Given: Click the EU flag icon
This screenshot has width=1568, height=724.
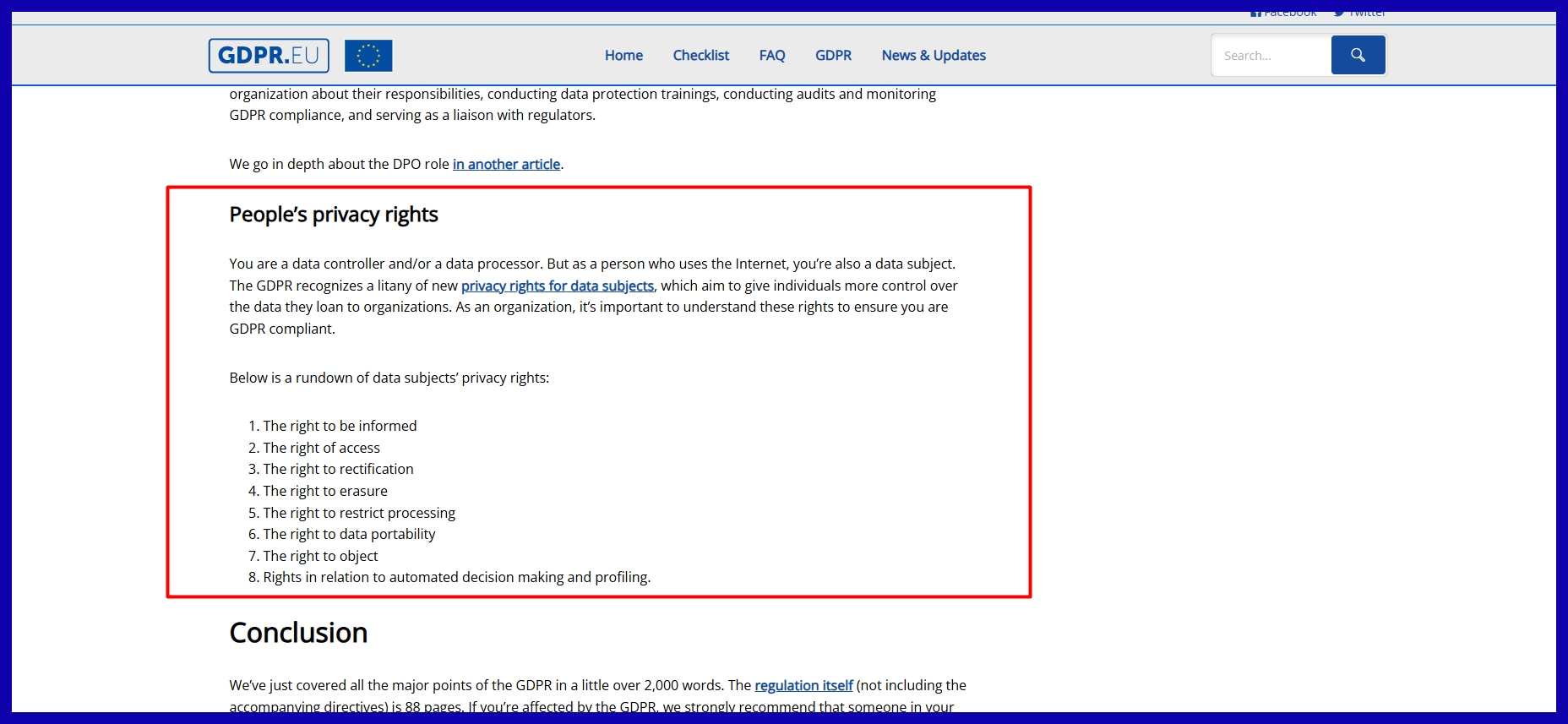Looking at the screenshot, I should [368, 56].
